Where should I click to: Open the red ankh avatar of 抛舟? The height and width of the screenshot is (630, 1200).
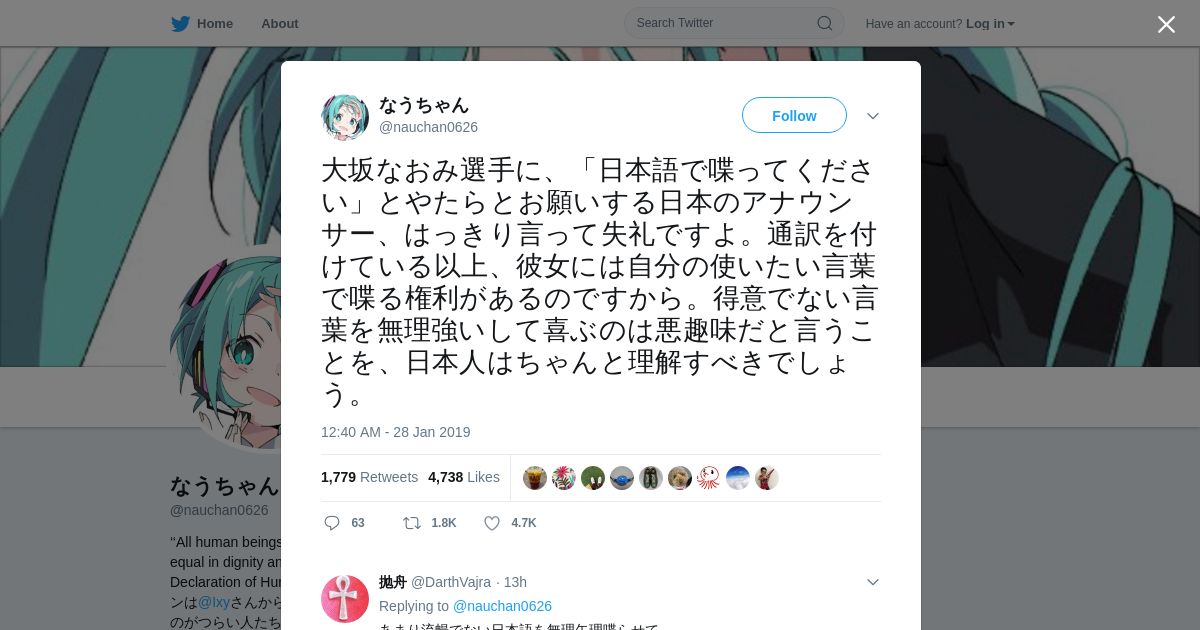(x=345, y=599)
